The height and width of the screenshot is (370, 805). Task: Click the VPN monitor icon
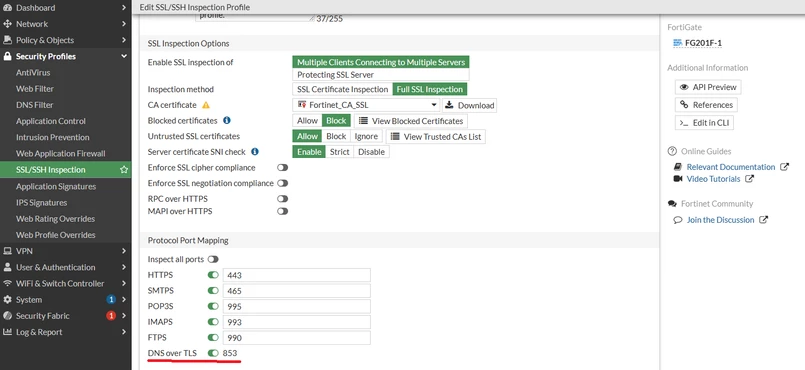coord(7,251)
